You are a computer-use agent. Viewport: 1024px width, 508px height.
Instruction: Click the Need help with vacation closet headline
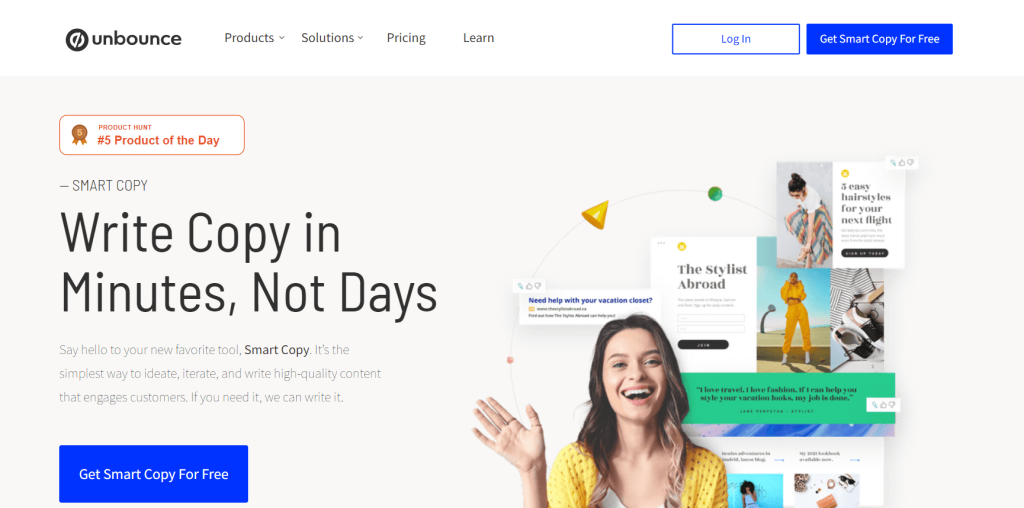tap(590, 300)
